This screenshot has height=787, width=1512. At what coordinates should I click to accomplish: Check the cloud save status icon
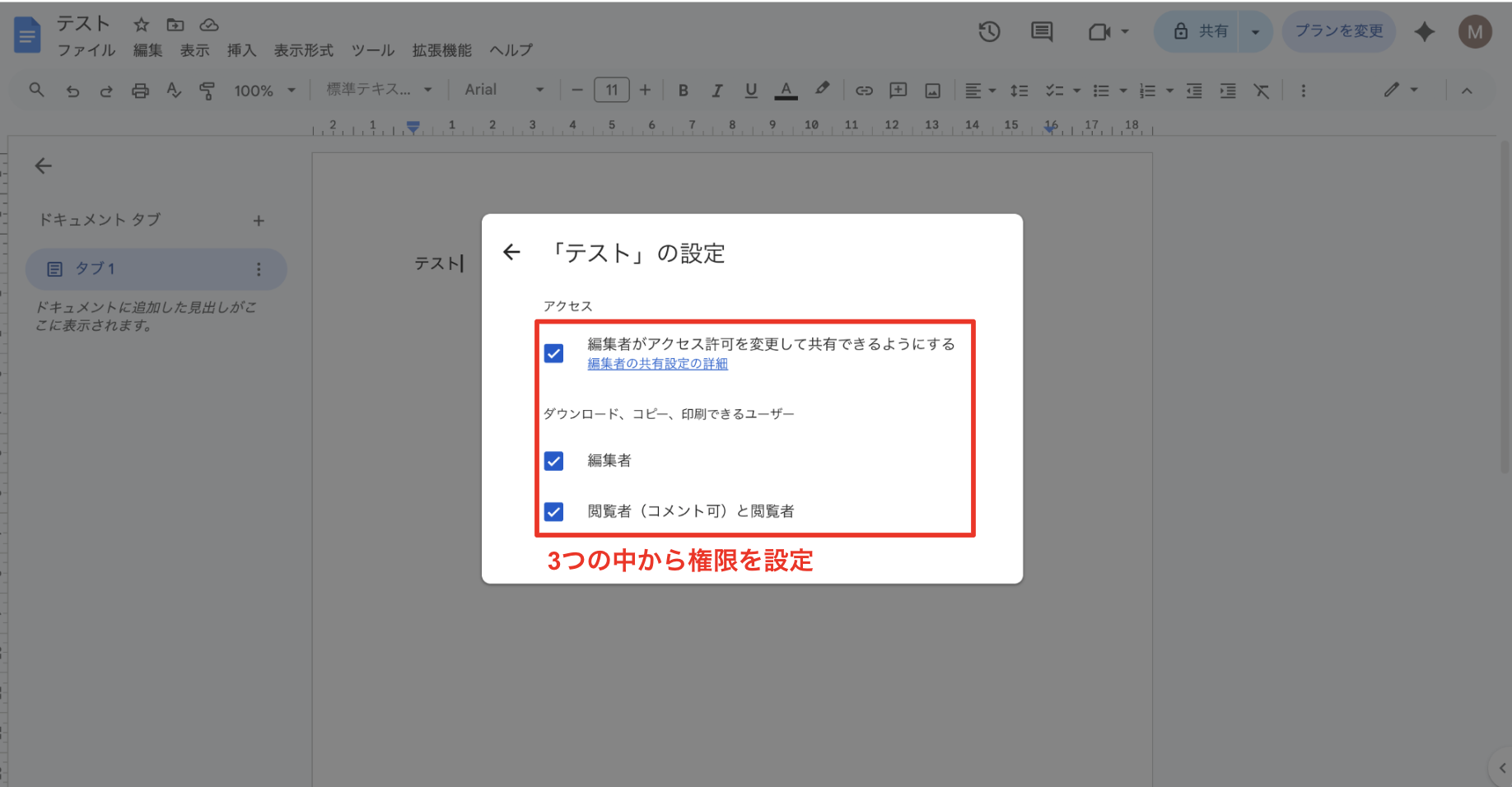[x=209, y=25]
